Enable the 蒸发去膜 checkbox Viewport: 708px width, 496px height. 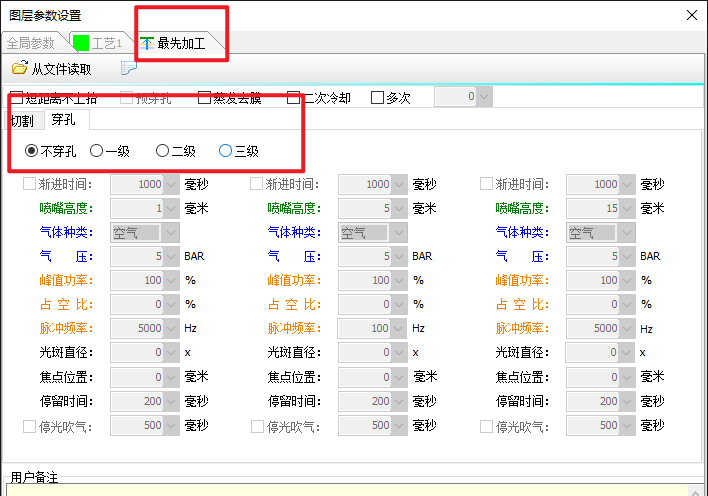point(205,97)
